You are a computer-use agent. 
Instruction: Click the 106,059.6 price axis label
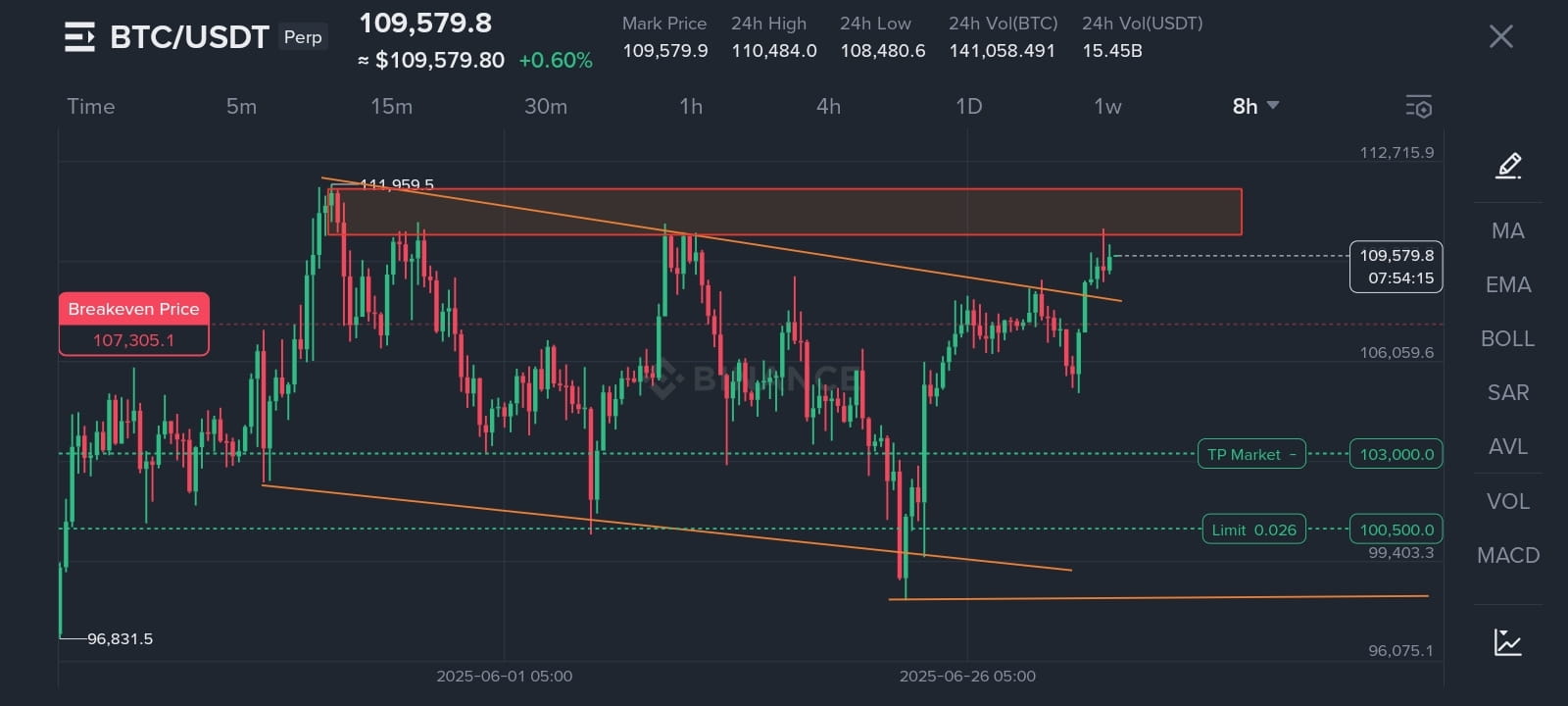[x=1396, y=352]
